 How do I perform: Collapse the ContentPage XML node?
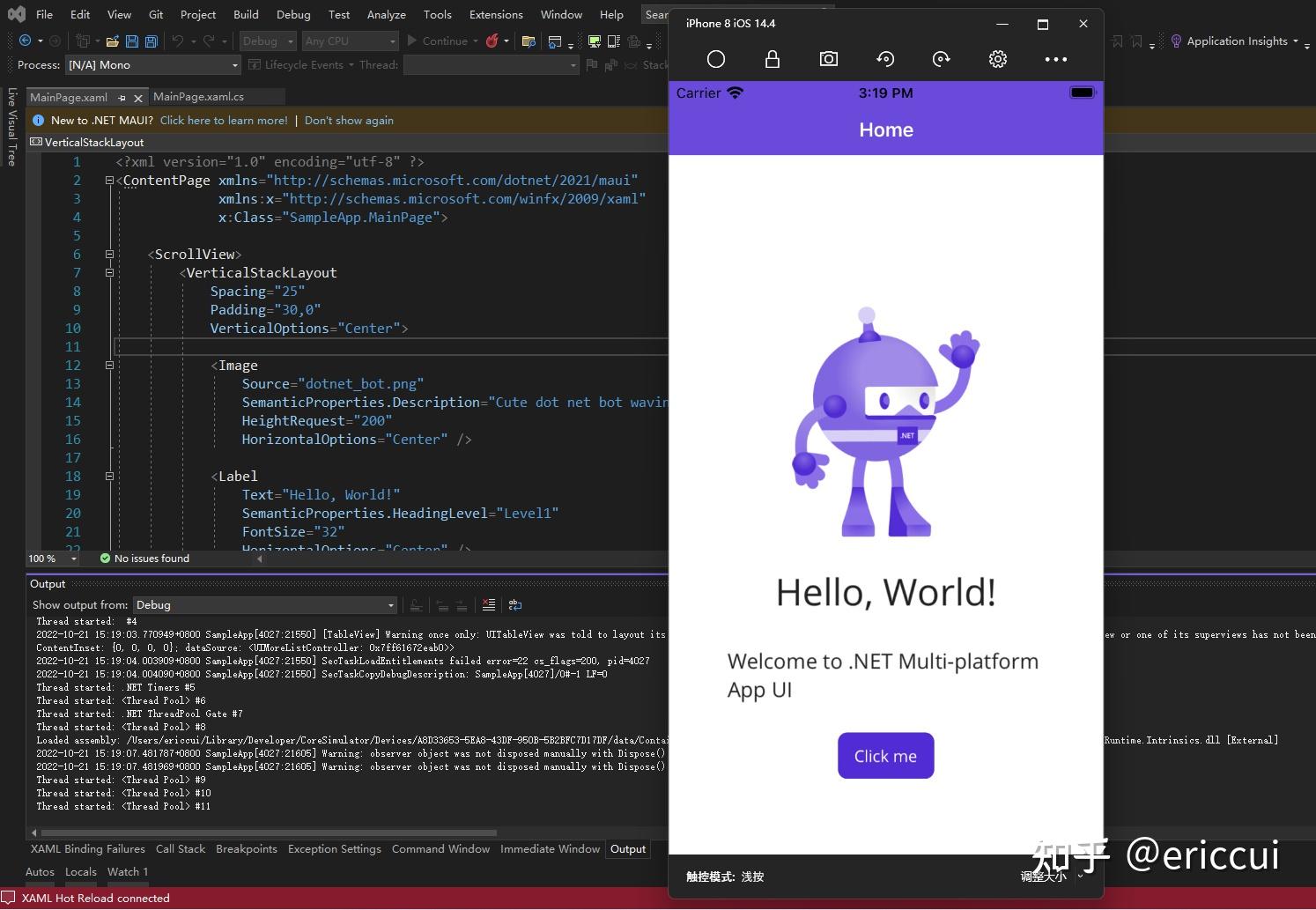point(109,180)
